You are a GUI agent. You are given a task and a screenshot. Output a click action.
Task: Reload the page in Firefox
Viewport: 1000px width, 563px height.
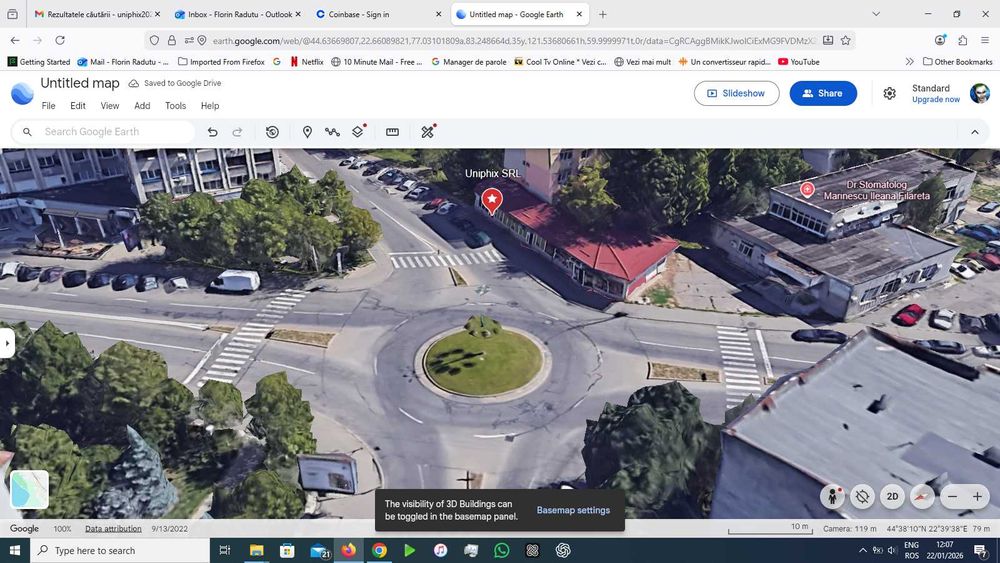pyautogui.click(x=60, y=40)
